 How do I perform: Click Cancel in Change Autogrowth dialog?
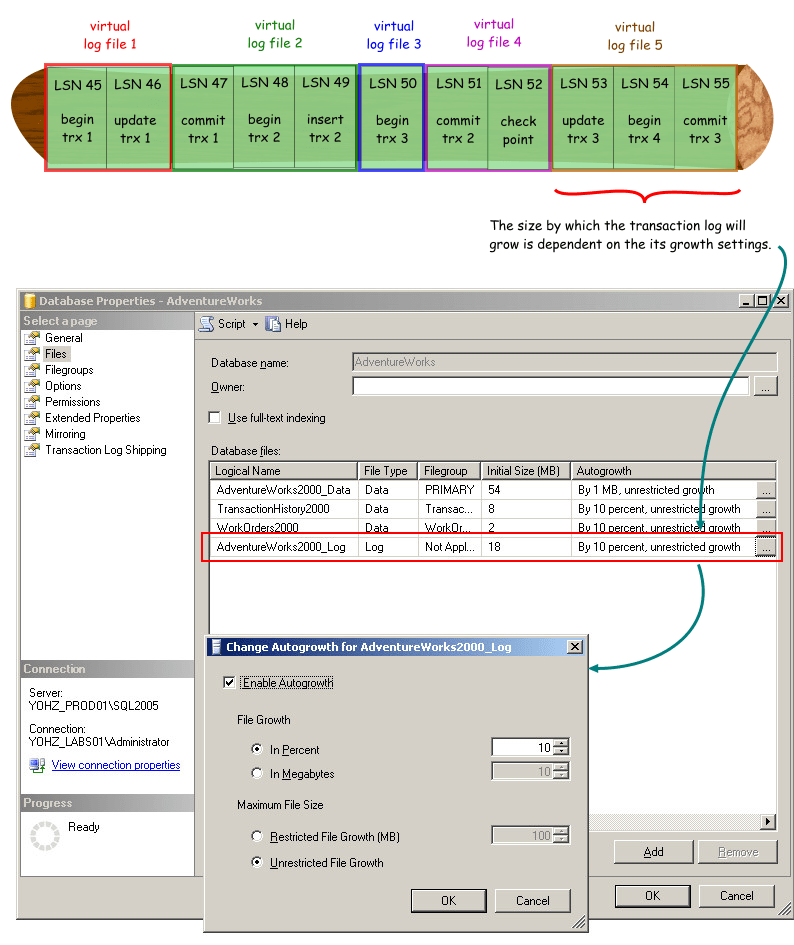[532, 901]
